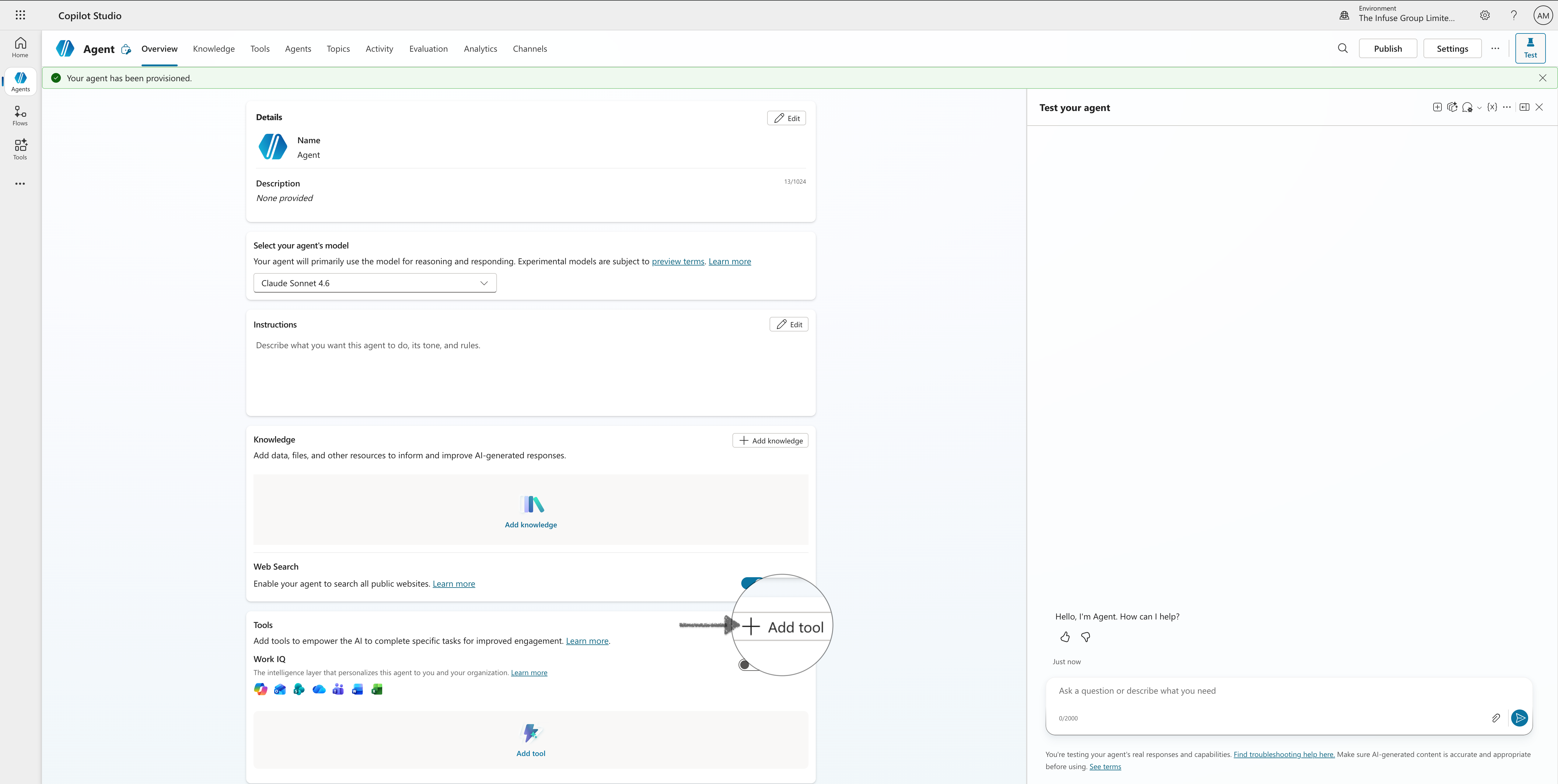Dislike the agent greeting with thumbs down
The width and height of the screenshot is (1558, 784).
[1086, 637]
